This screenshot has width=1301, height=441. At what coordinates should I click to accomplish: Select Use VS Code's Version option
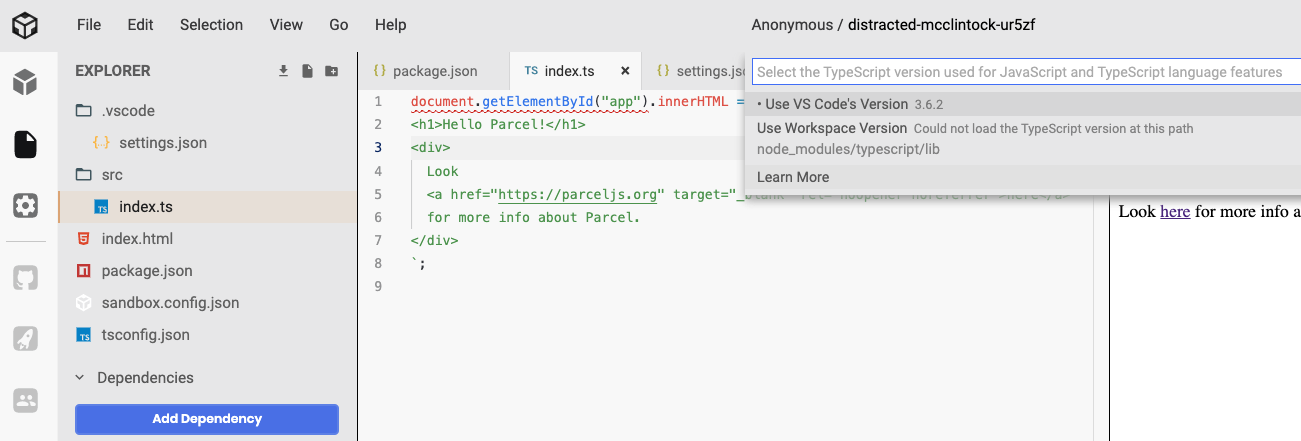click(x=1023, y=104)
